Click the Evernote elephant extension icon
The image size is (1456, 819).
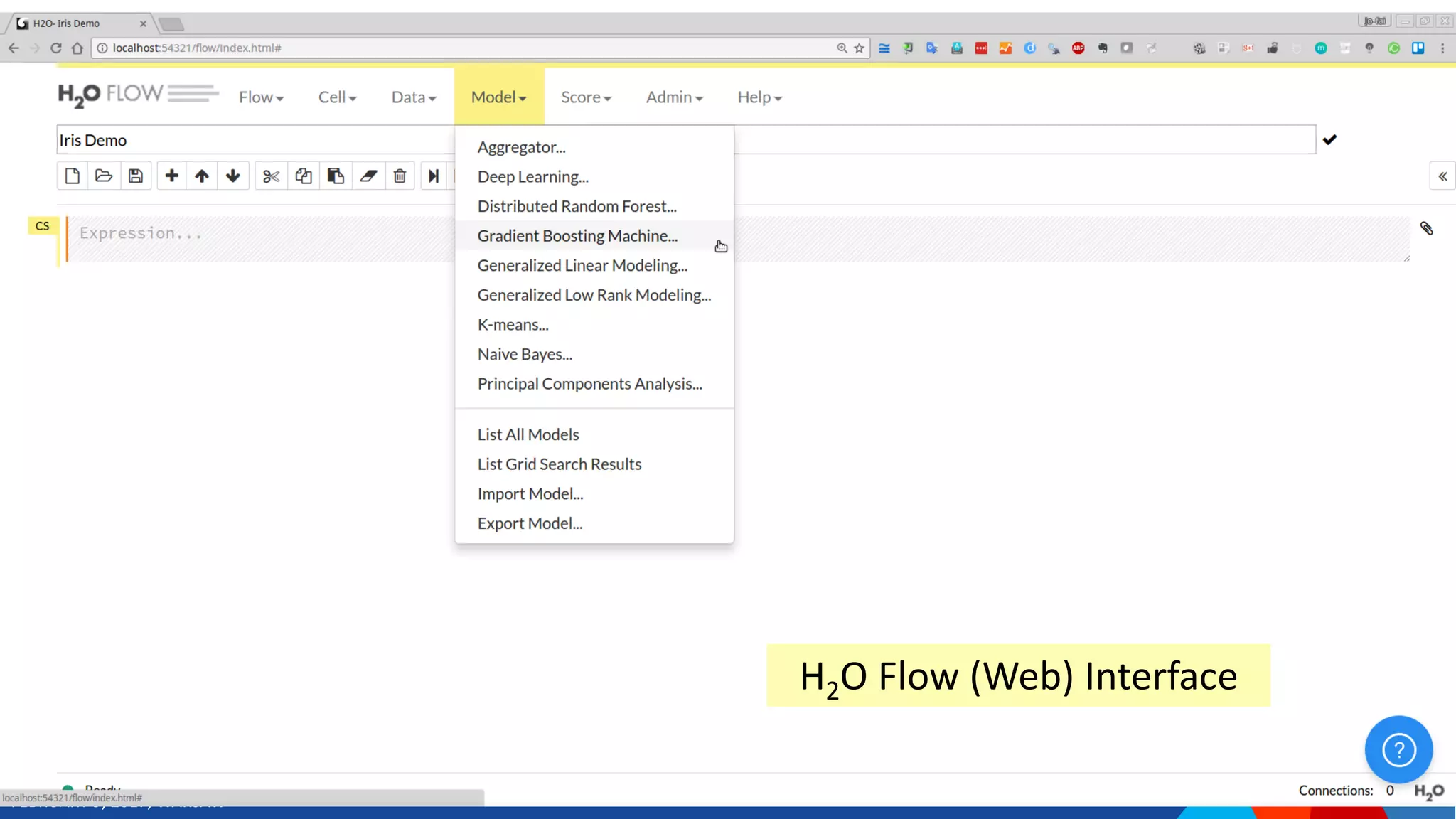coord(1103,48)
